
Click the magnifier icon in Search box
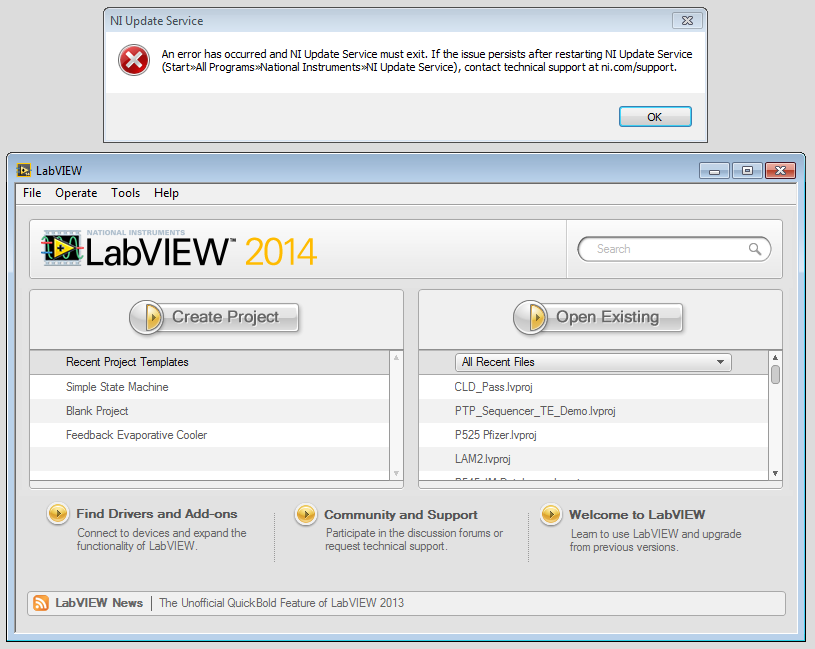click(755, 249)
